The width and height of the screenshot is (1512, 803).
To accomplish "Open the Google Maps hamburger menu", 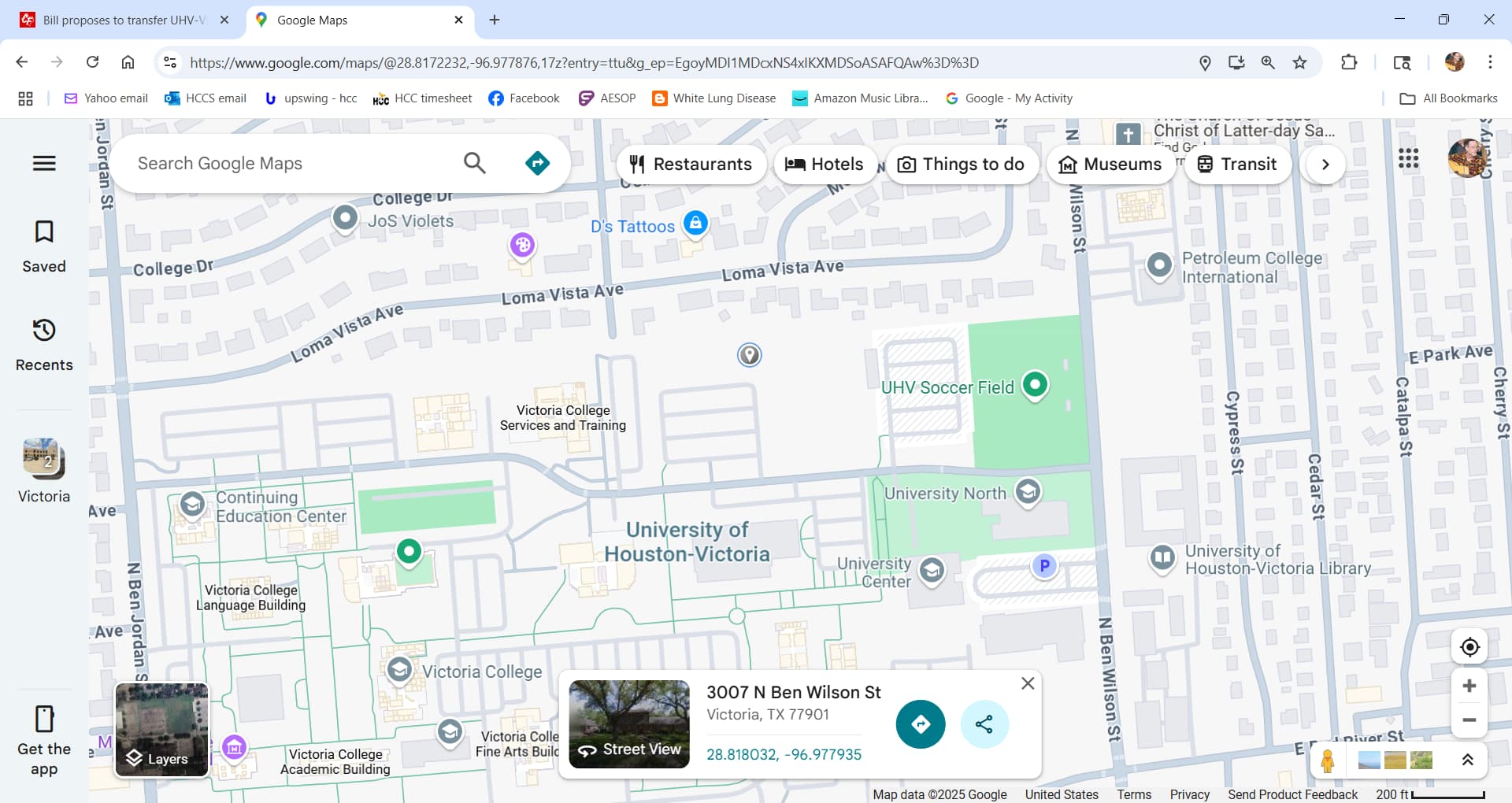I will 44,163.
